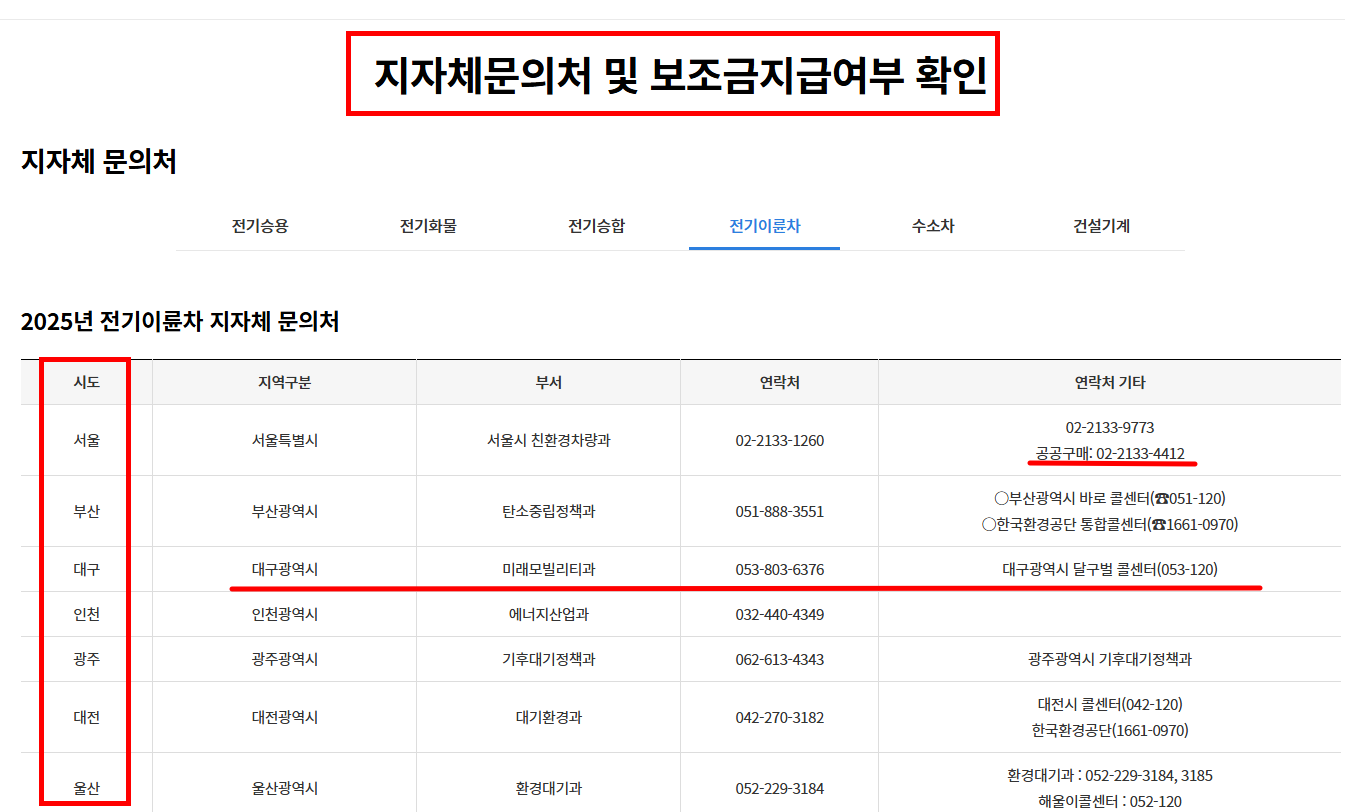The height and width of the screenshot is (812, 1345).
Task: Click the 지자체문의처 및 보조금지급여부 확인 header
Action: click(x=672, y=71)
